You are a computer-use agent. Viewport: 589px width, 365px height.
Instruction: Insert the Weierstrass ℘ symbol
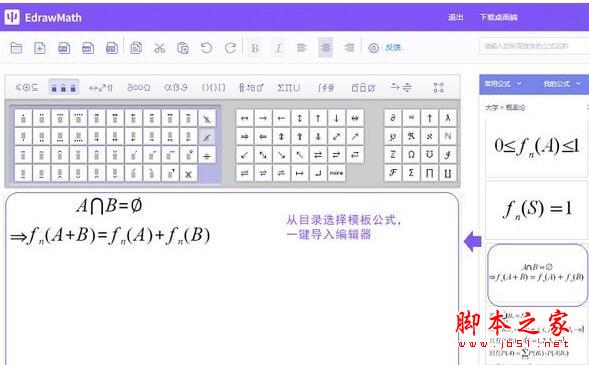pyautogui.click(x=393, y=136)
